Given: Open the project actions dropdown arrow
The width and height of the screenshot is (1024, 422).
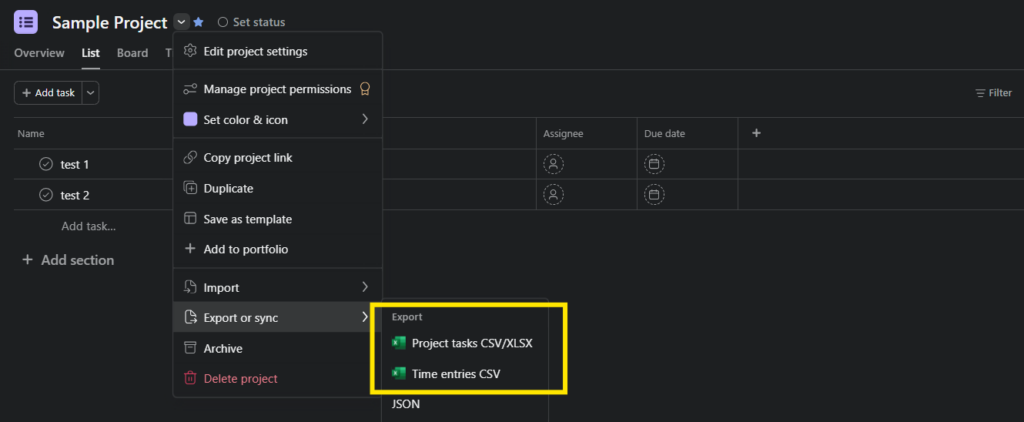Looking at the screenshot, I should 181,22.
